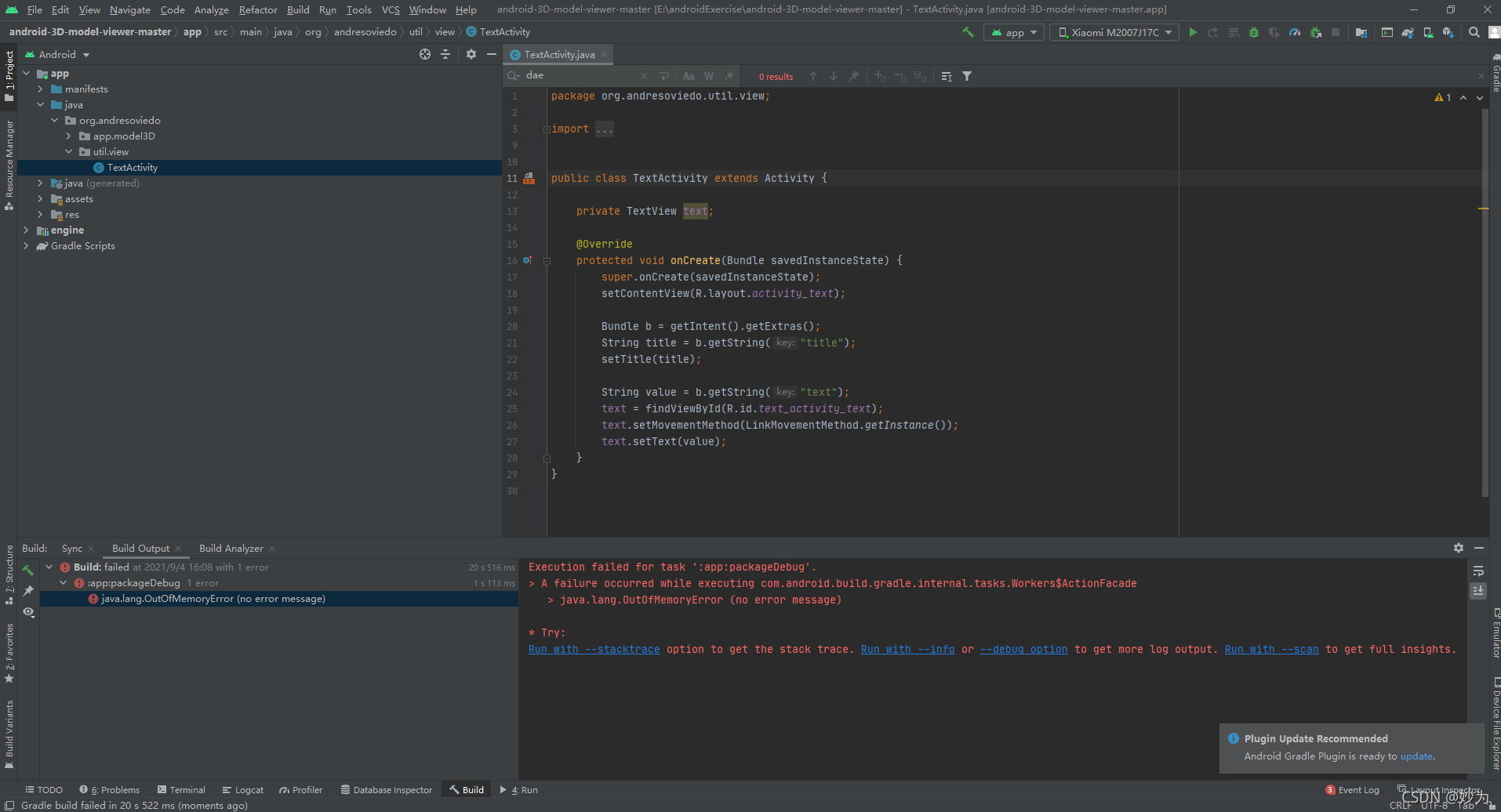
Task: Toggle the 1: Project side tool window
Action: [x=9, y=76]
